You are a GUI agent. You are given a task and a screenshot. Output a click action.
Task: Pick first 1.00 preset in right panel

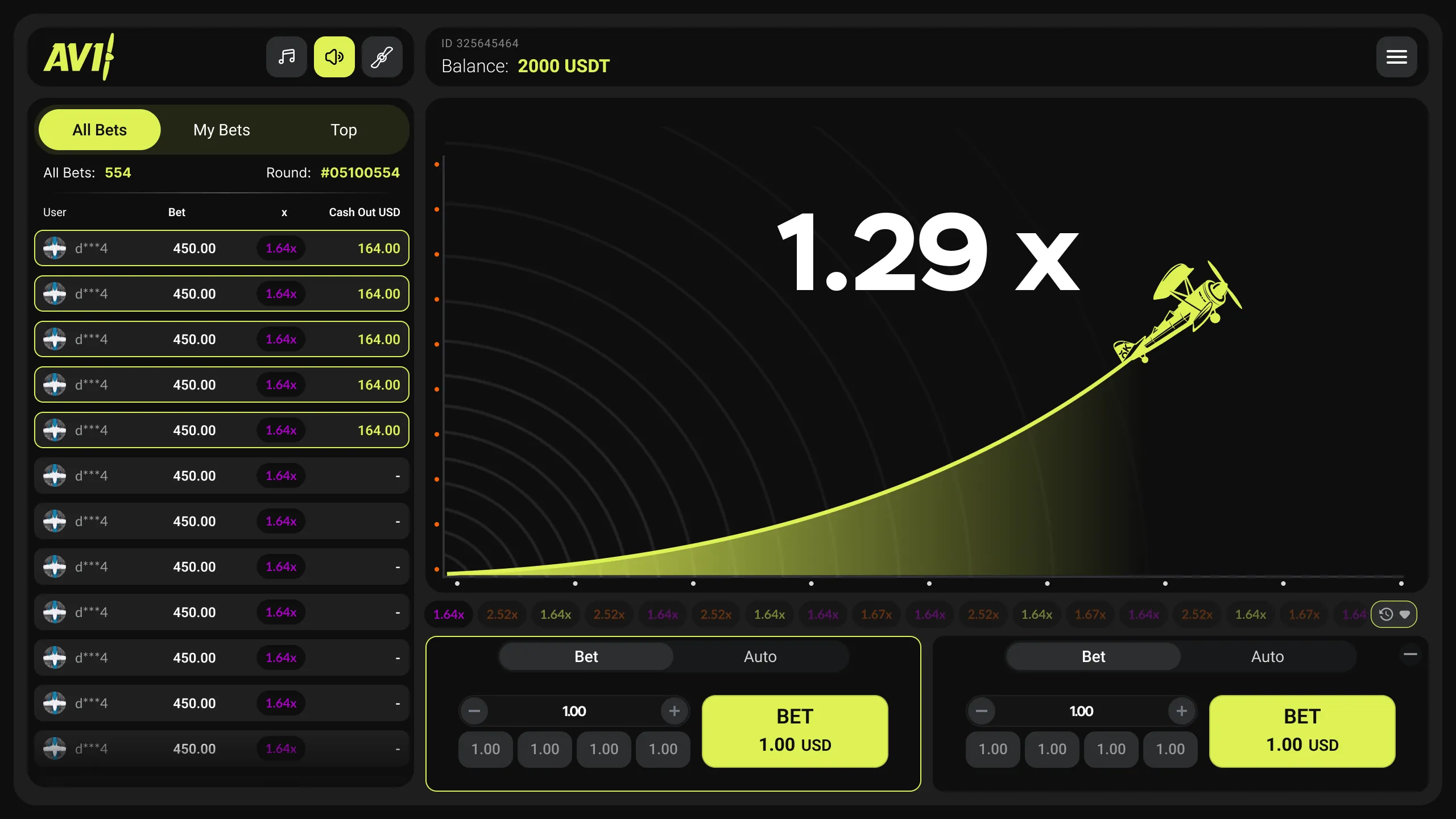click(993, 749)
